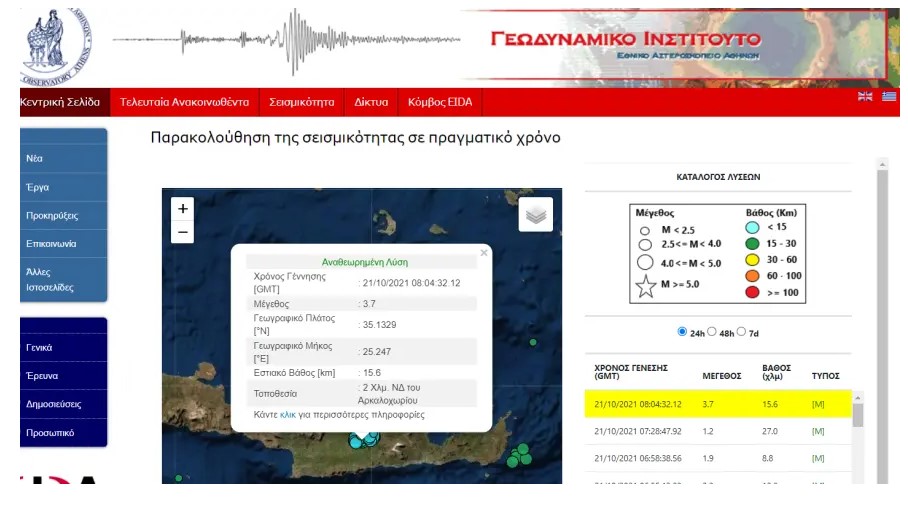Image resolution: width=908 pixels, height=518 pixels.
Task: Switch language to English flag
Action: click(x=865, y=97)
